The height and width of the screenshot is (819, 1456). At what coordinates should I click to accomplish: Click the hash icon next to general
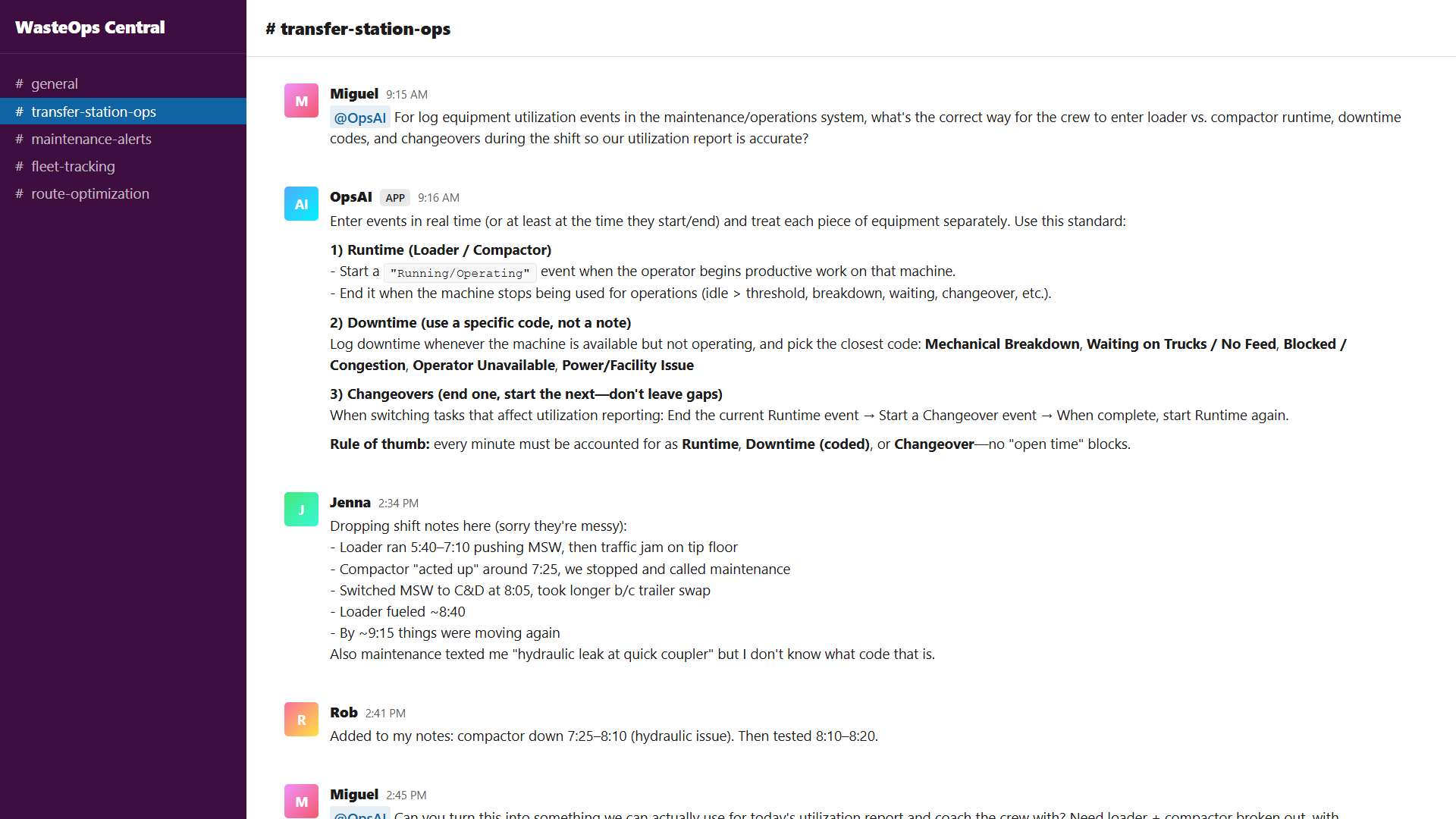click(x=19, y=84)
